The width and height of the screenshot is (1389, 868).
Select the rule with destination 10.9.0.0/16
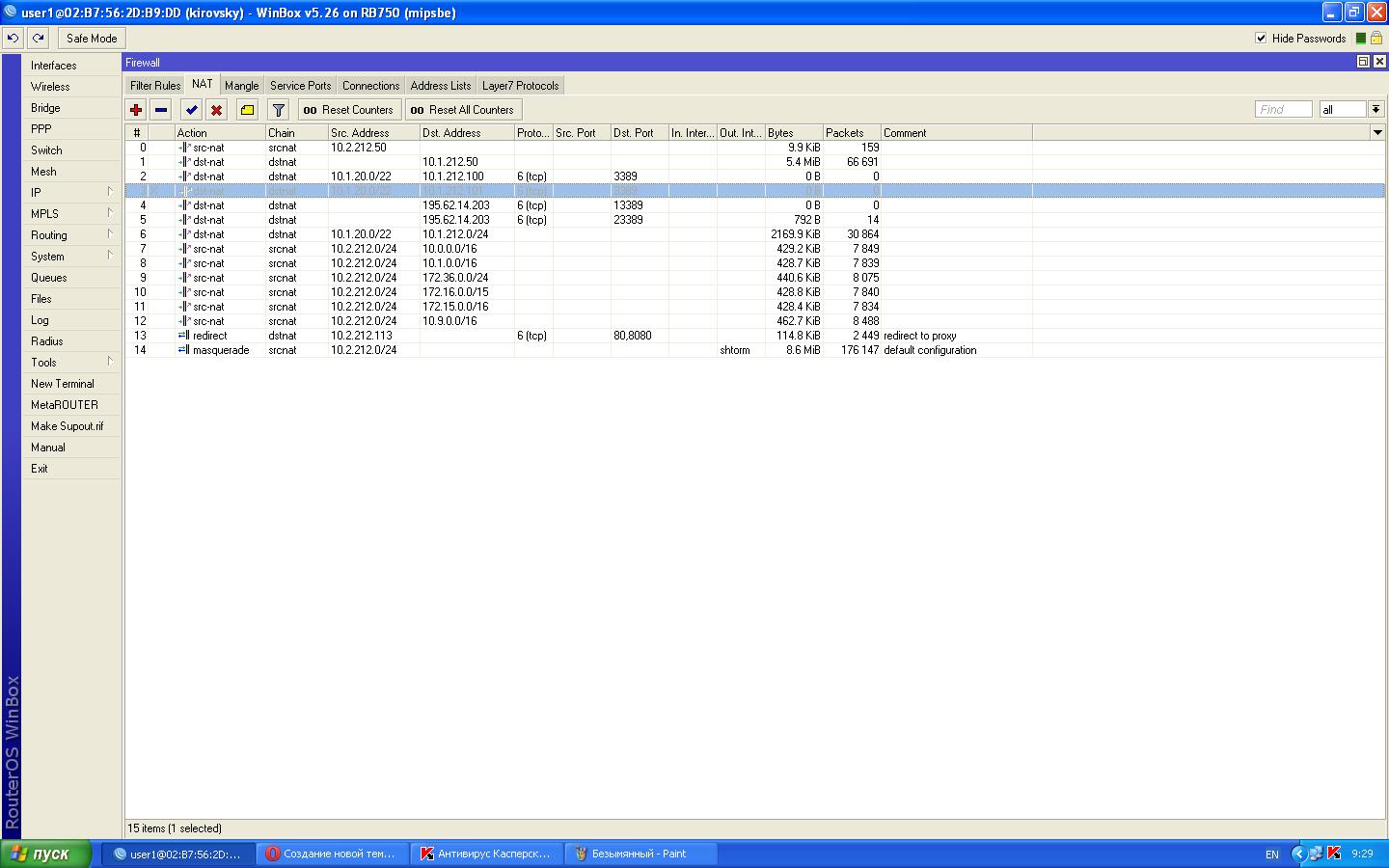[x=754, y=321]
